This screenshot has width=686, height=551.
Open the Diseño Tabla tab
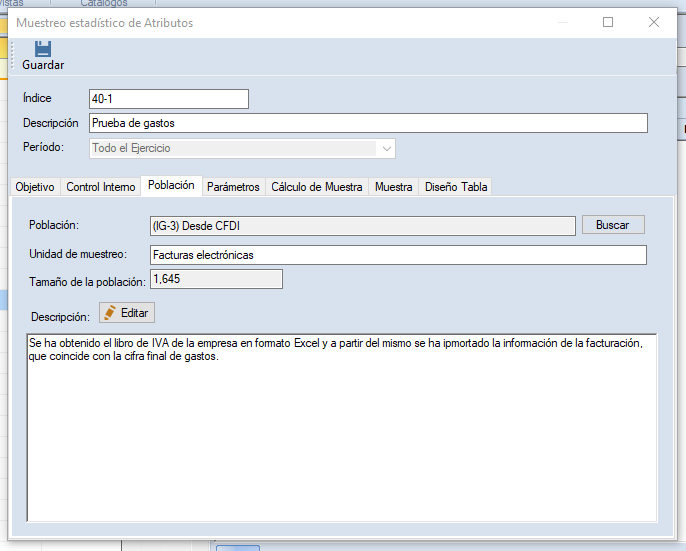pyautogui.click(x=456, y=187)
